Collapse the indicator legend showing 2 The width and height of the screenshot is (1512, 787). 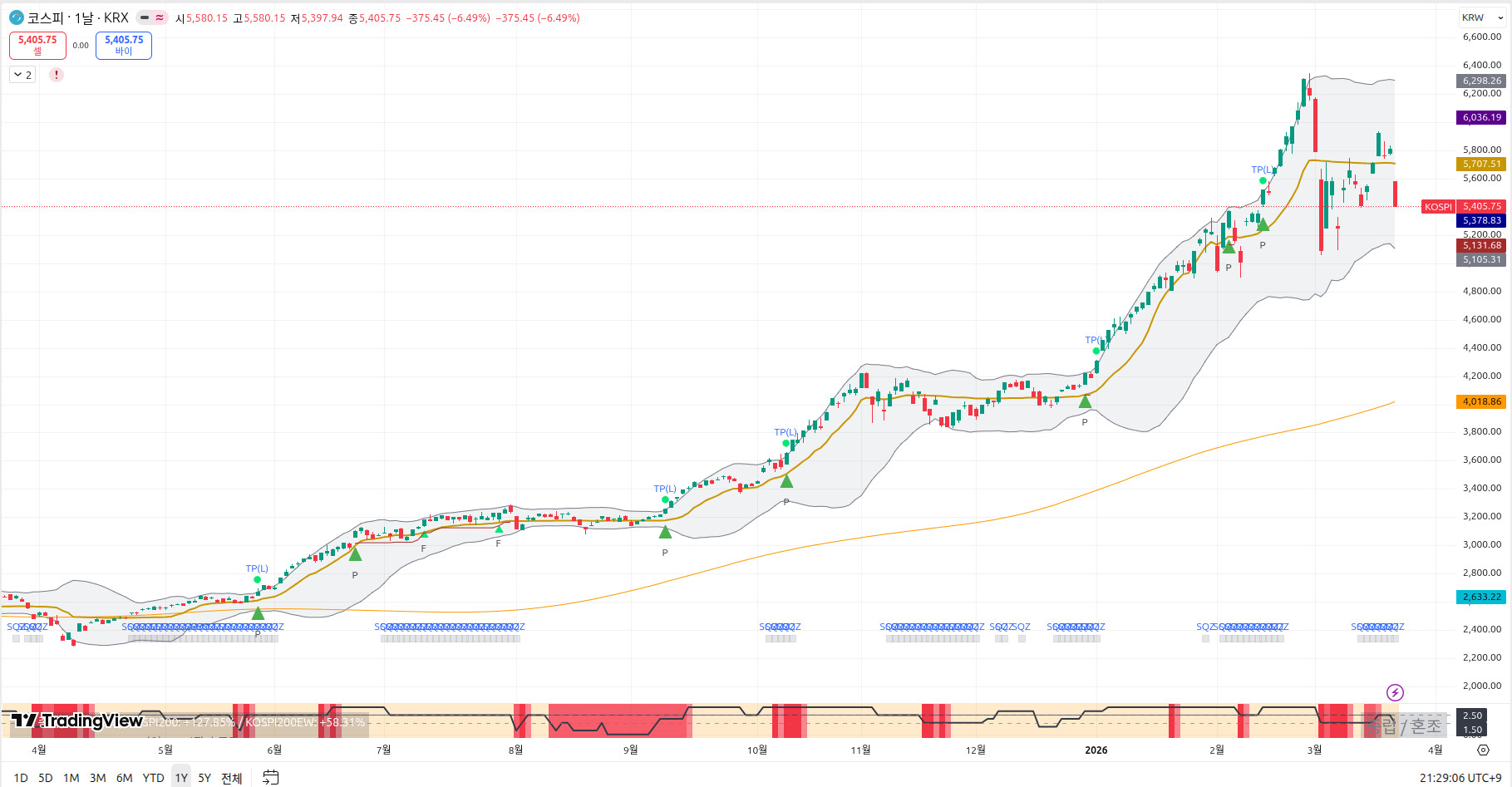click(22, 75)
